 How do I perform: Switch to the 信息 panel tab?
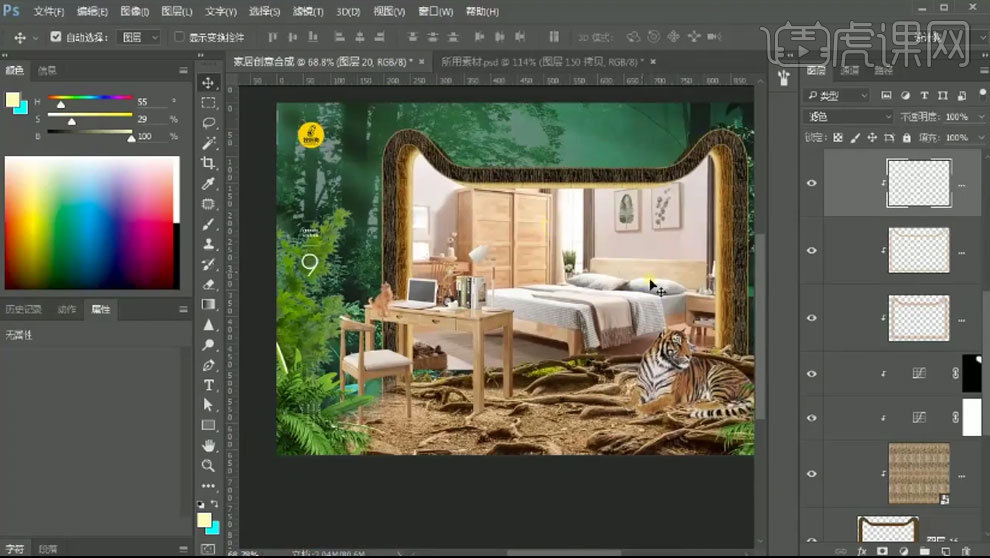coord(47,71)
